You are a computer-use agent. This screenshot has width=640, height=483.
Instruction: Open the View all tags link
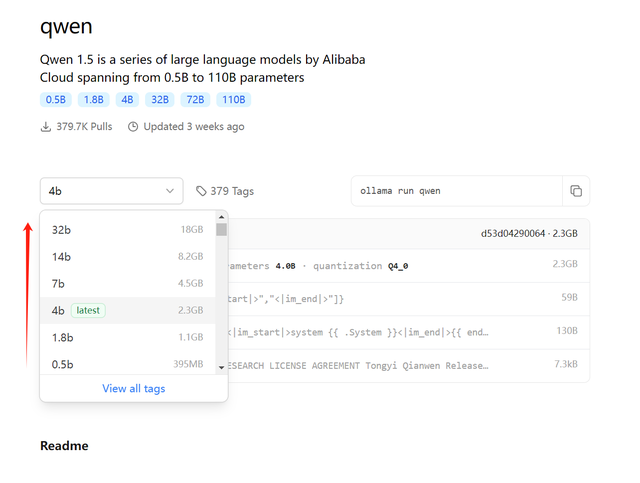pyautogui.click(x=133, y=388)
